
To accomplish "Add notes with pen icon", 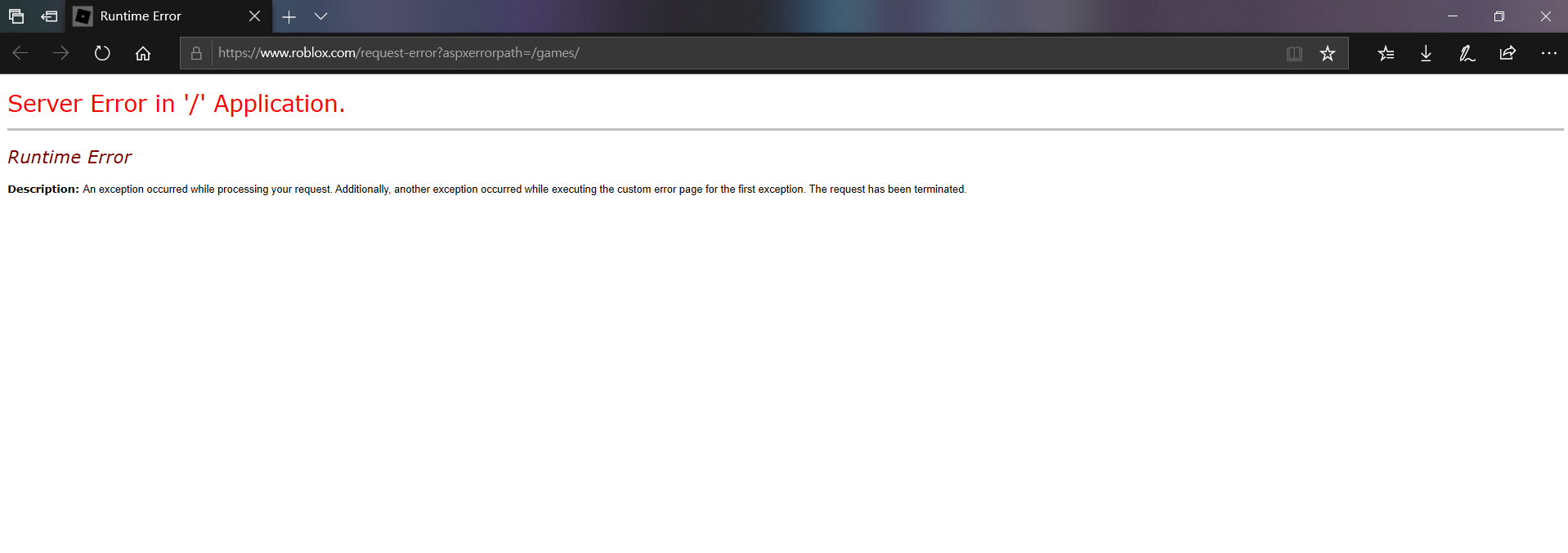I will point(1467,53).
